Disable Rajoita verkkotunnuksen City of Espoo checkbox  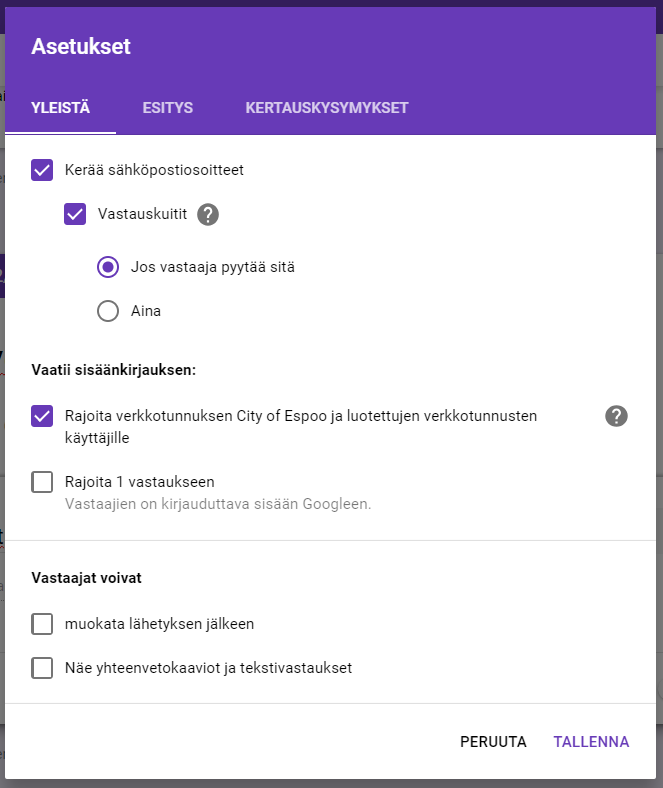tap(42, 416)
